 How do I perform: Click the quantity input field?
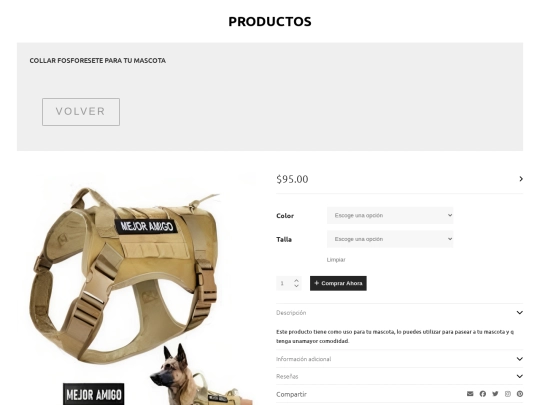pos(284,283)
